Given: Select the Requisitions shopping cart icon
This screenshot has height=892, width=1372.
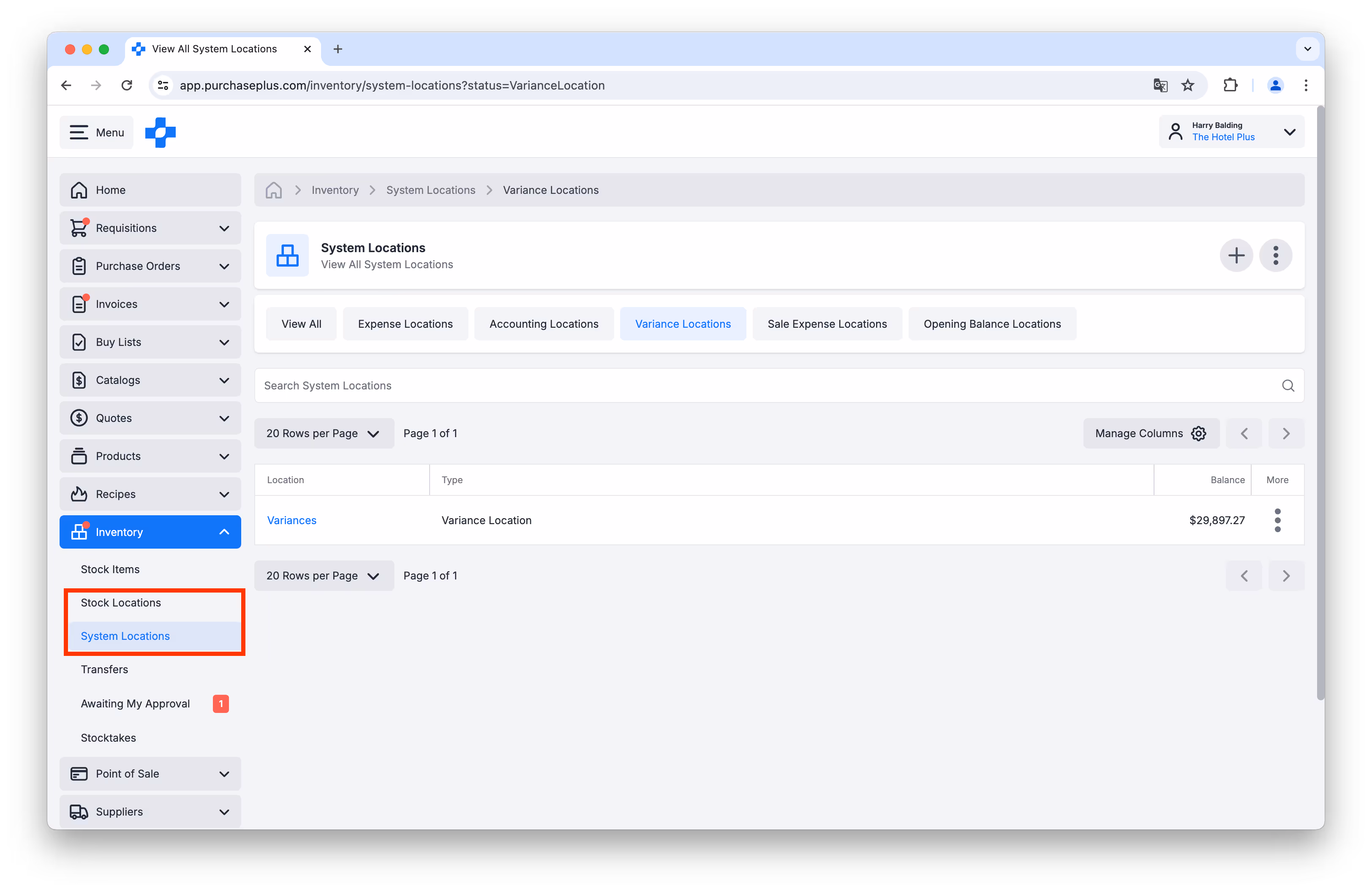Looking at the screenshot, I should click(79, 227).
